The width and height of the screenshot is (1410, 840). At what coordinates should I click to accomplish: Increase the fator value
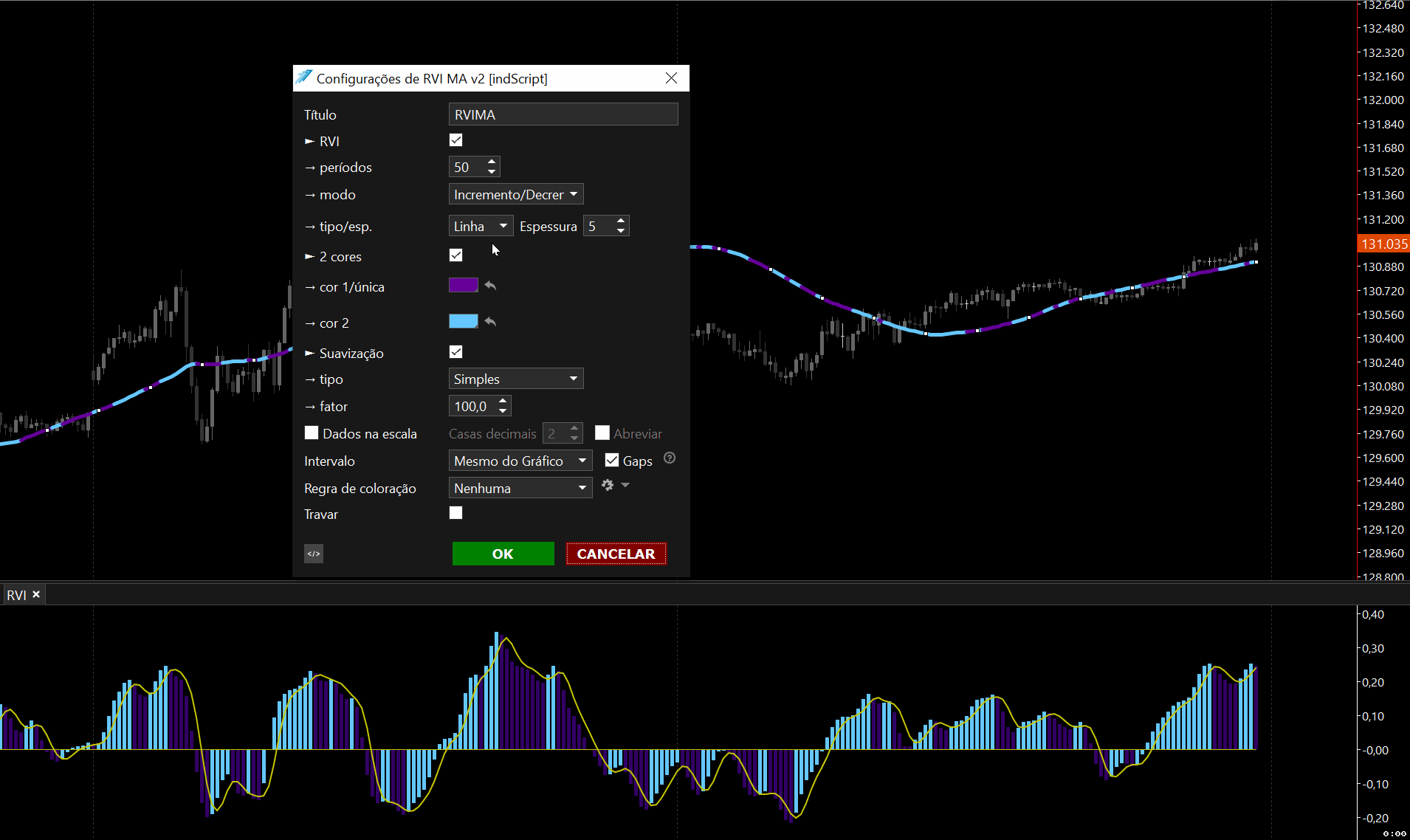pyautogui.click(x=503, y=401)
